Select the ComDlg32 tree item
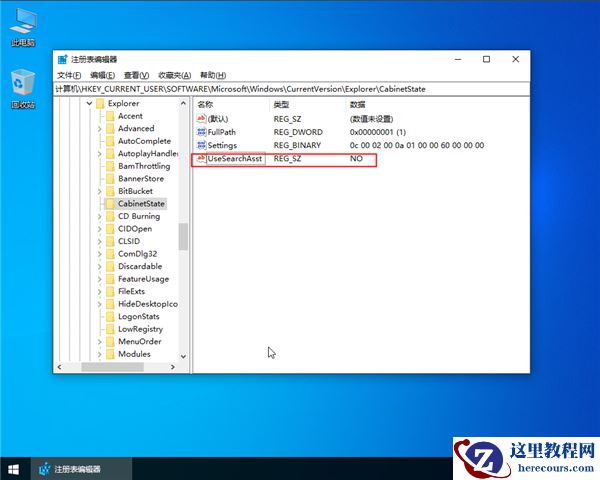 click(138, 254)
